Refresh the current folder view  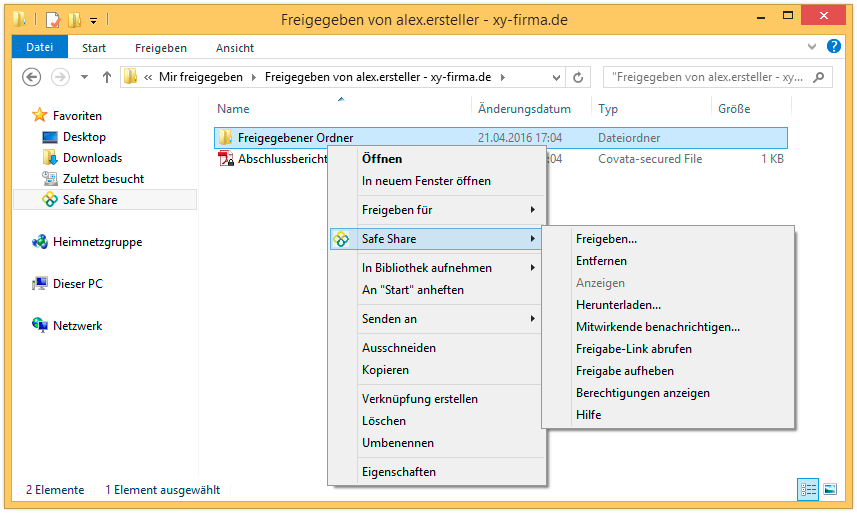[x=578, y=77]
